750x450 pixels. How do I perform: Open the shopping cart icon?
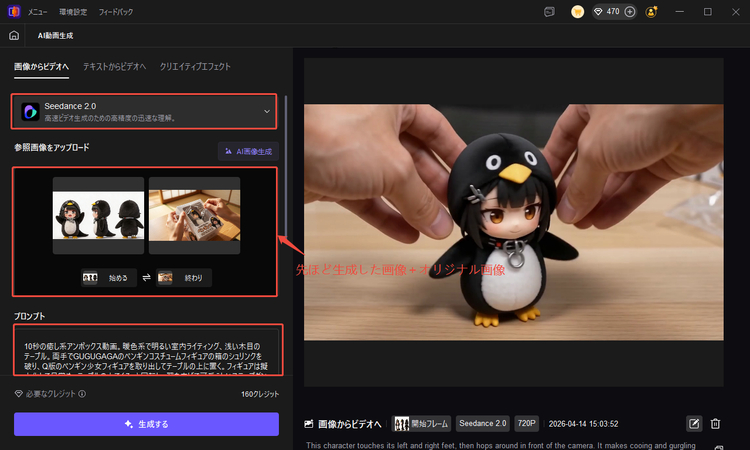[577, 12]
